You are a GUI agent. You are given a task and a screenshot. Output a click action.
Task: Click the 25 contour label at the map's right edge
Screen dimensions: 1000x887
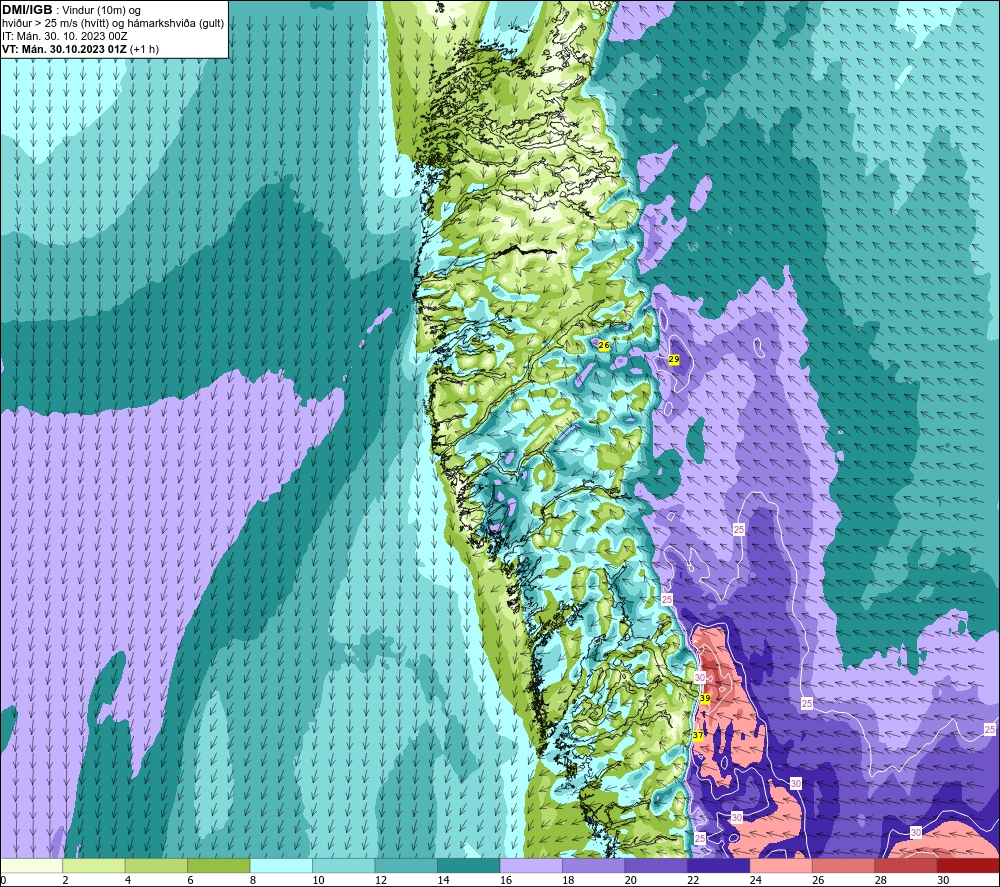pyautogui.click(x=990, y=729)
